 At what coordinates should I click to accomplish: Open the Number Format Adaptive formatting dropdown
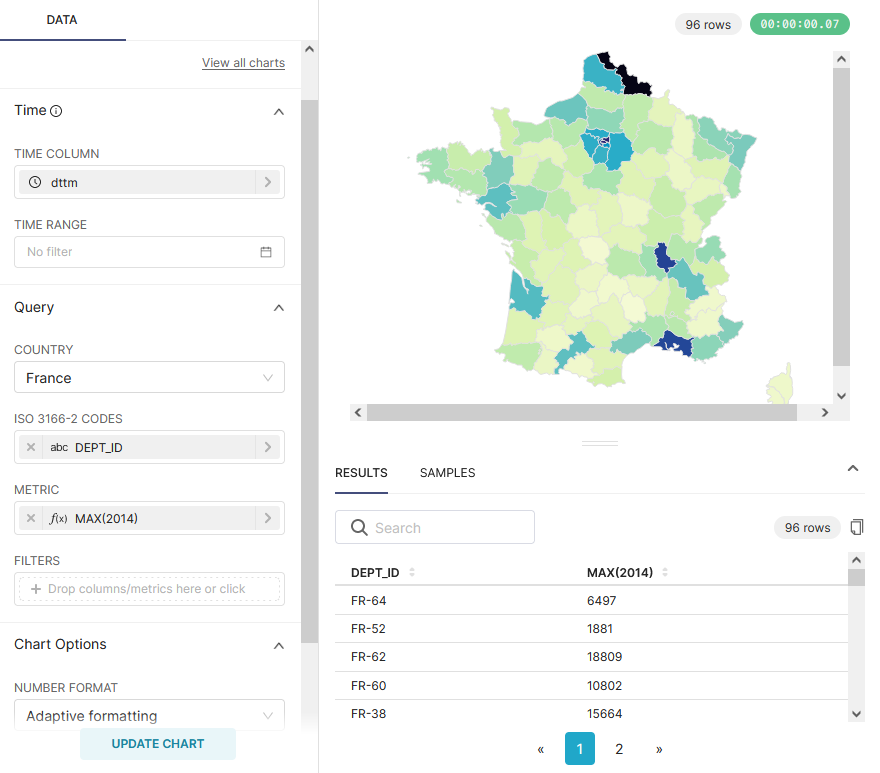click(149, 716)
